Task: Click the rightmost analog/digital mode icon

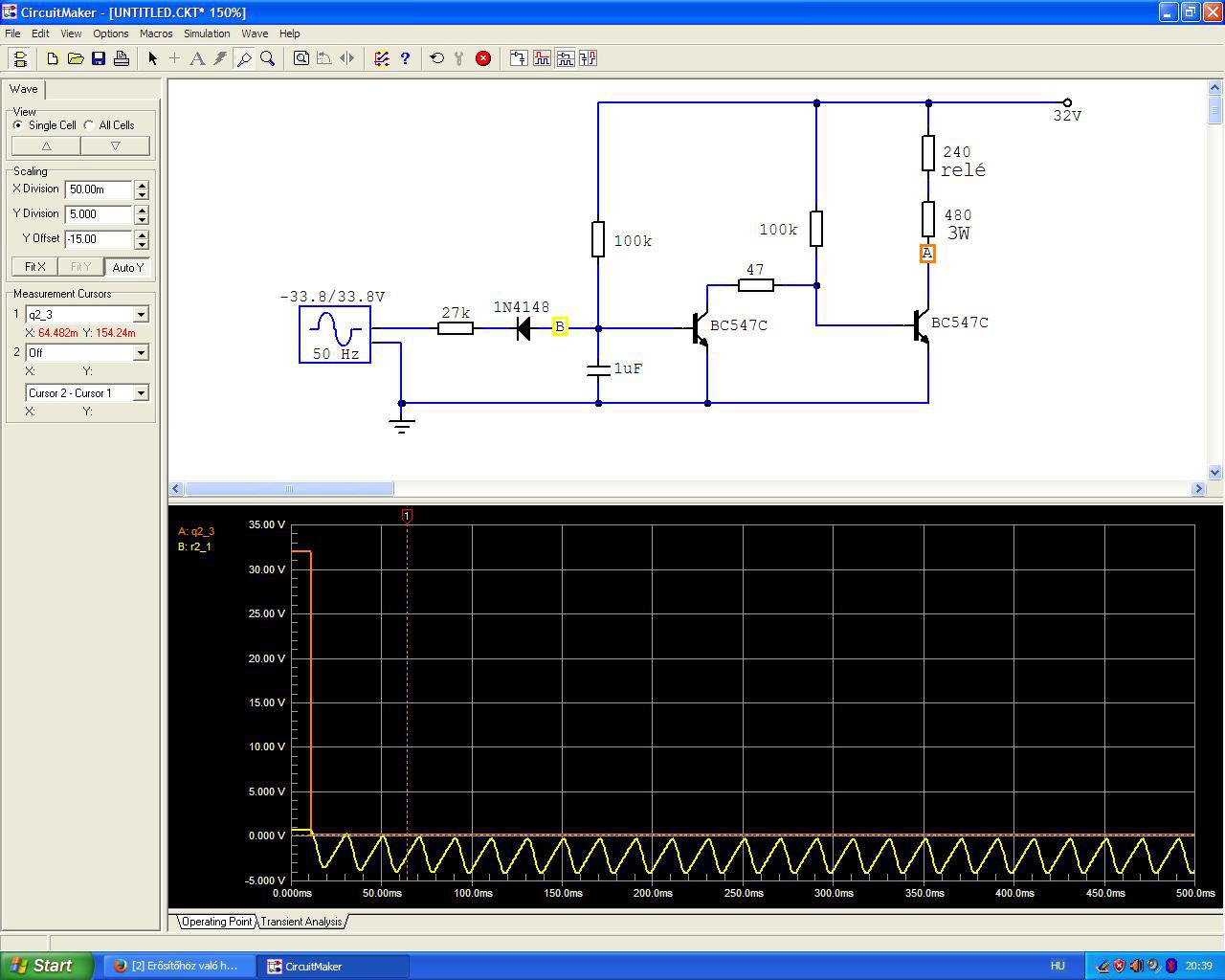Action: (x=588, y=58)
